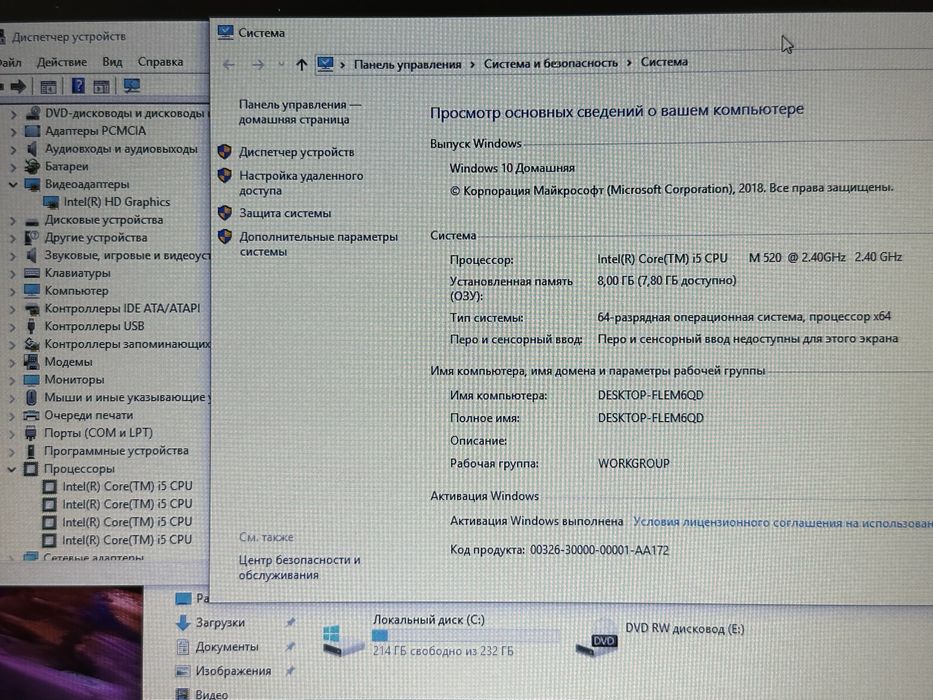
Task: Select the first Intel(R) Core(TM) i5 CPU entry
Action: tap(127, 486)
